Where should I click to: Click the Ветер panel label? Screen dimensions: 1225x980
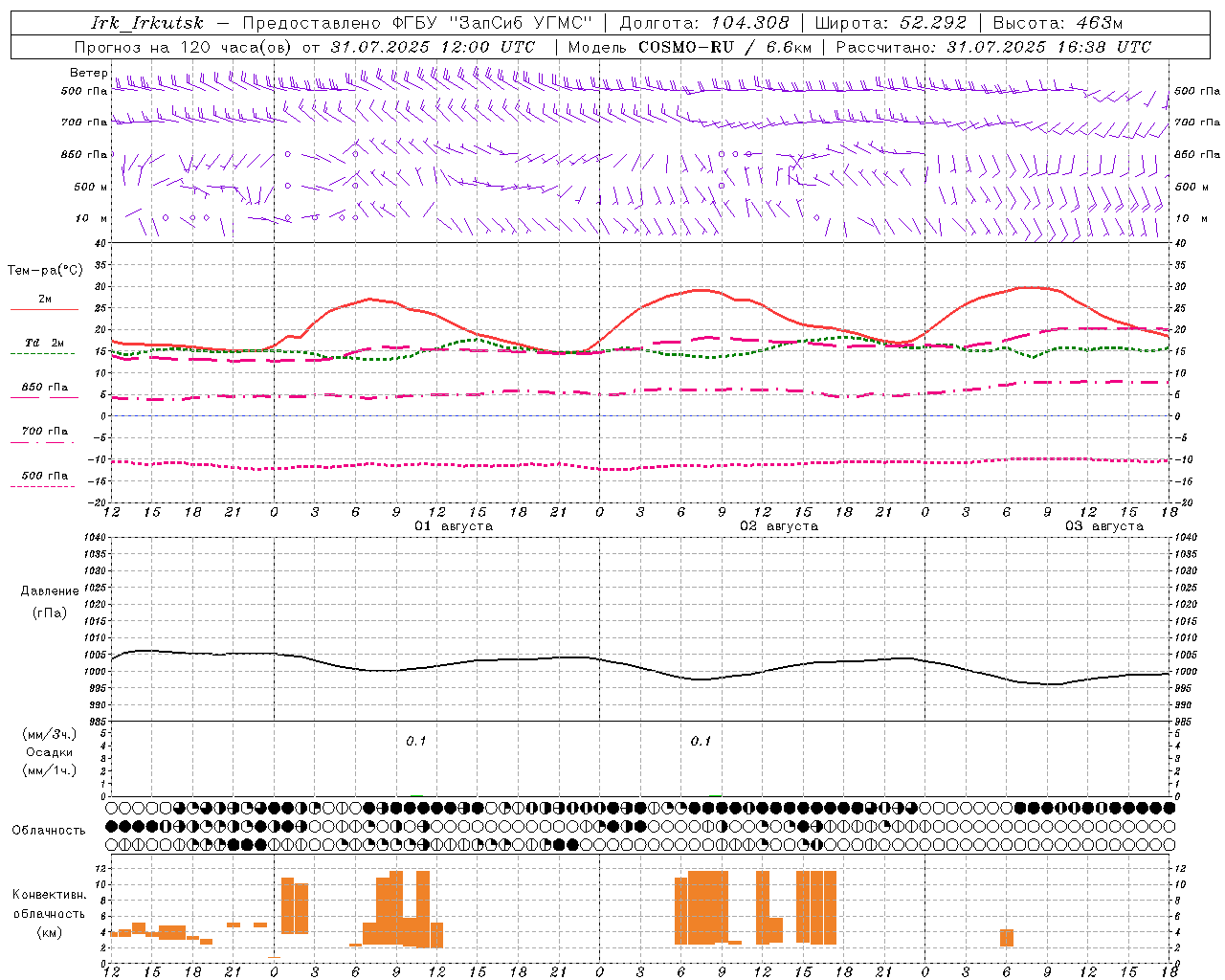pos(89,73)
